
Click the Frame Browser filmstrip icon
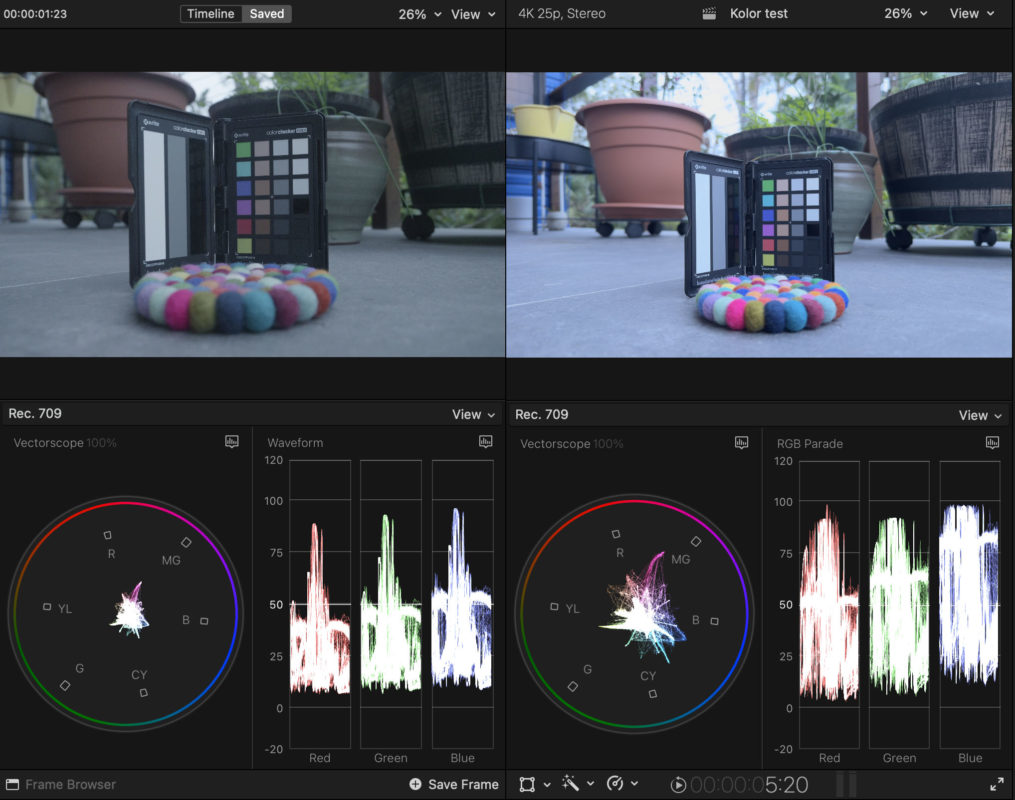coord(12,784)
